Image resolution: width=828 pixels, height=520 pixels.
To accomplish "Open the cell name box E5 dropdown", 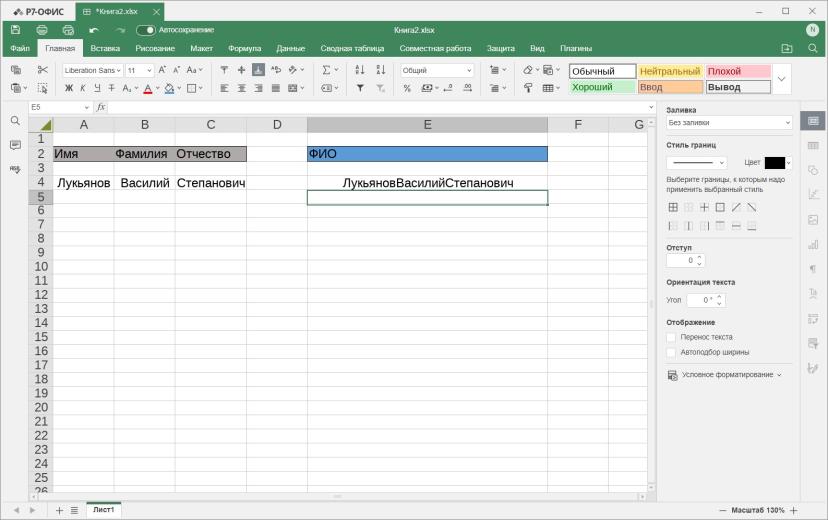I will (87, 108).
